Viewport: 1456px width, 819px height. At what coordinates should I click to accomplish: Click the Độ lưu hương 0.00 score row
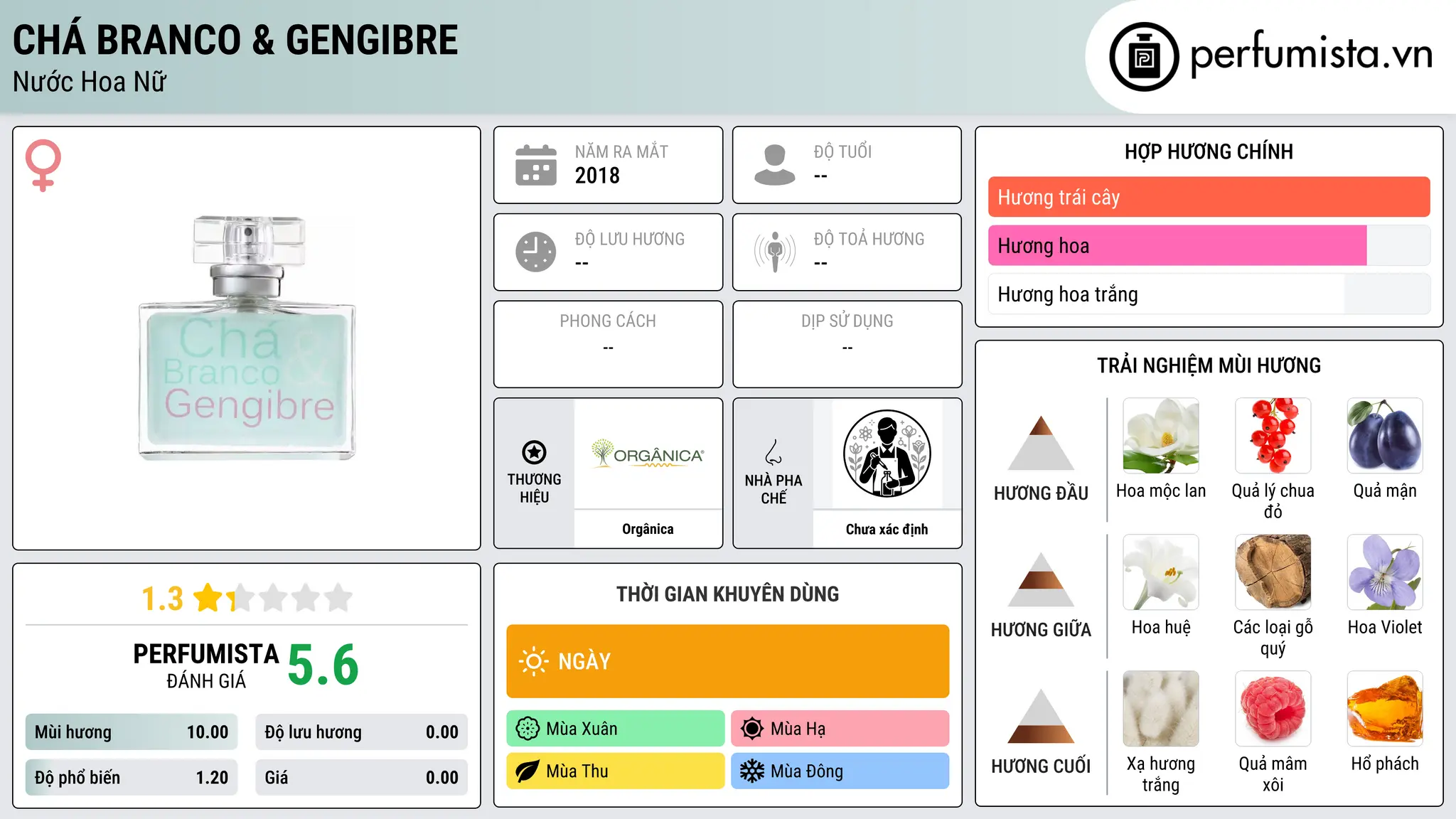click(361, 732)
